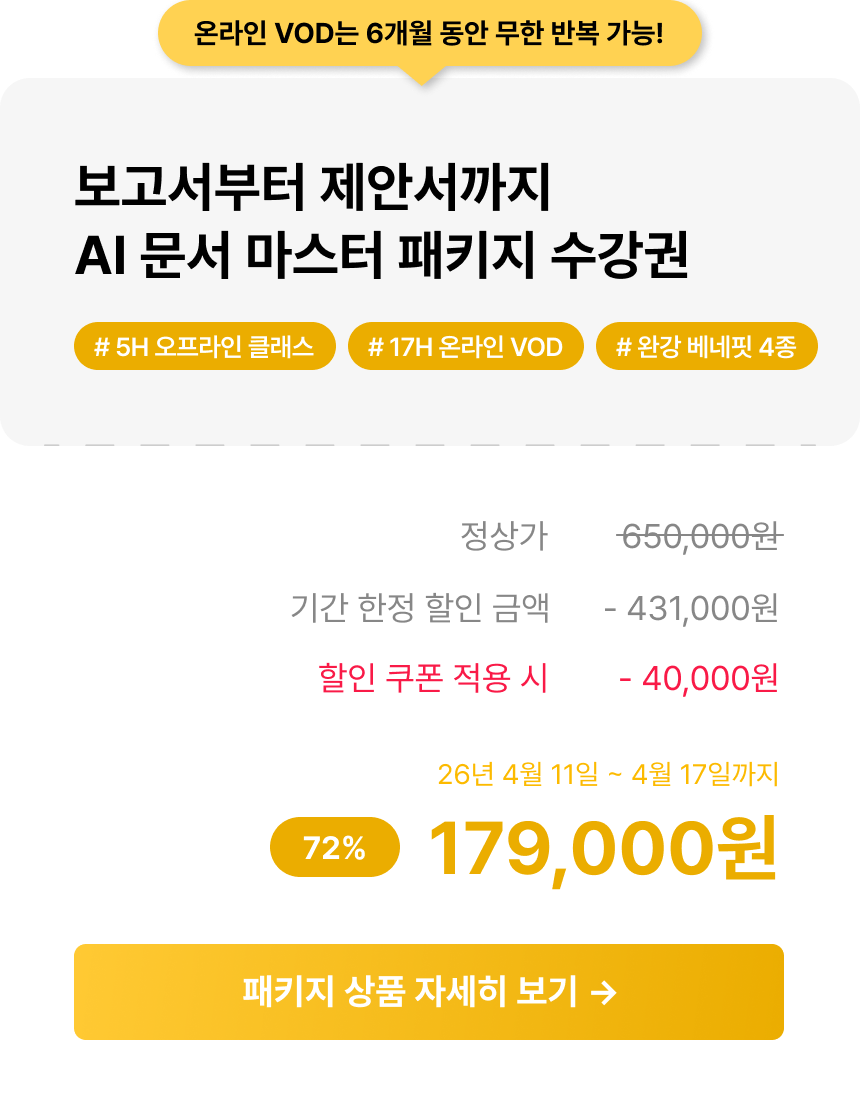Select the # 17H 온라인 VOD tag
860x1112 pixels.
[465, 347]
